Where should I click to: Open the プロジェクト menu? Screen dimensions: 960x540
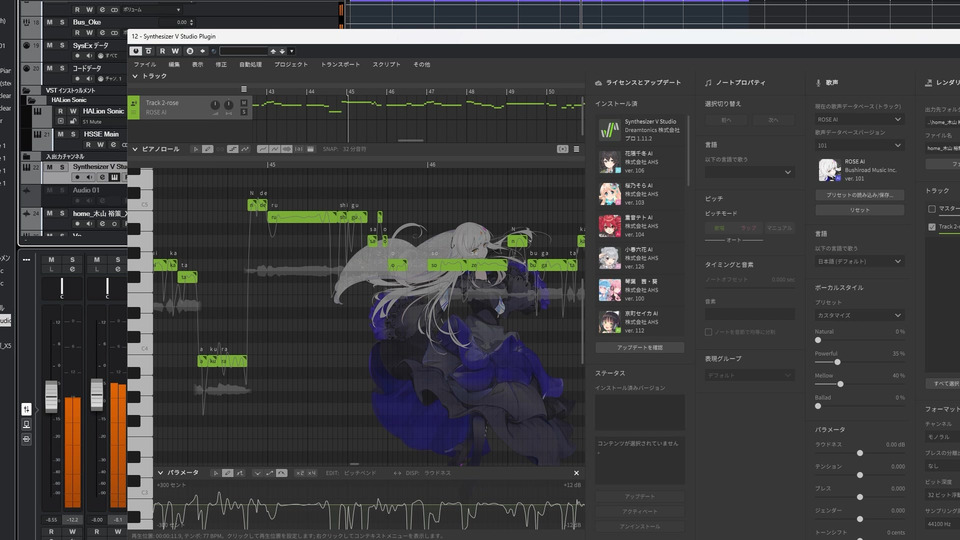291,64
